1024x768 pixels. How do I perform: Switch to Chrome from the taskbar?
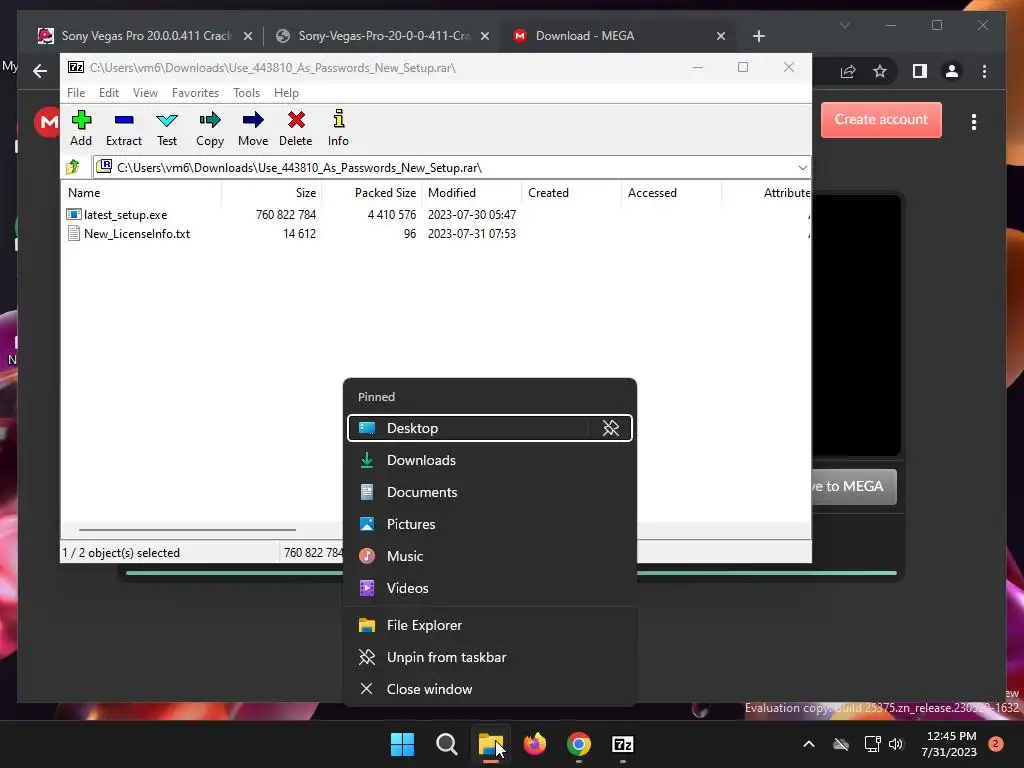pyautogui.click(x=579, y=744)
